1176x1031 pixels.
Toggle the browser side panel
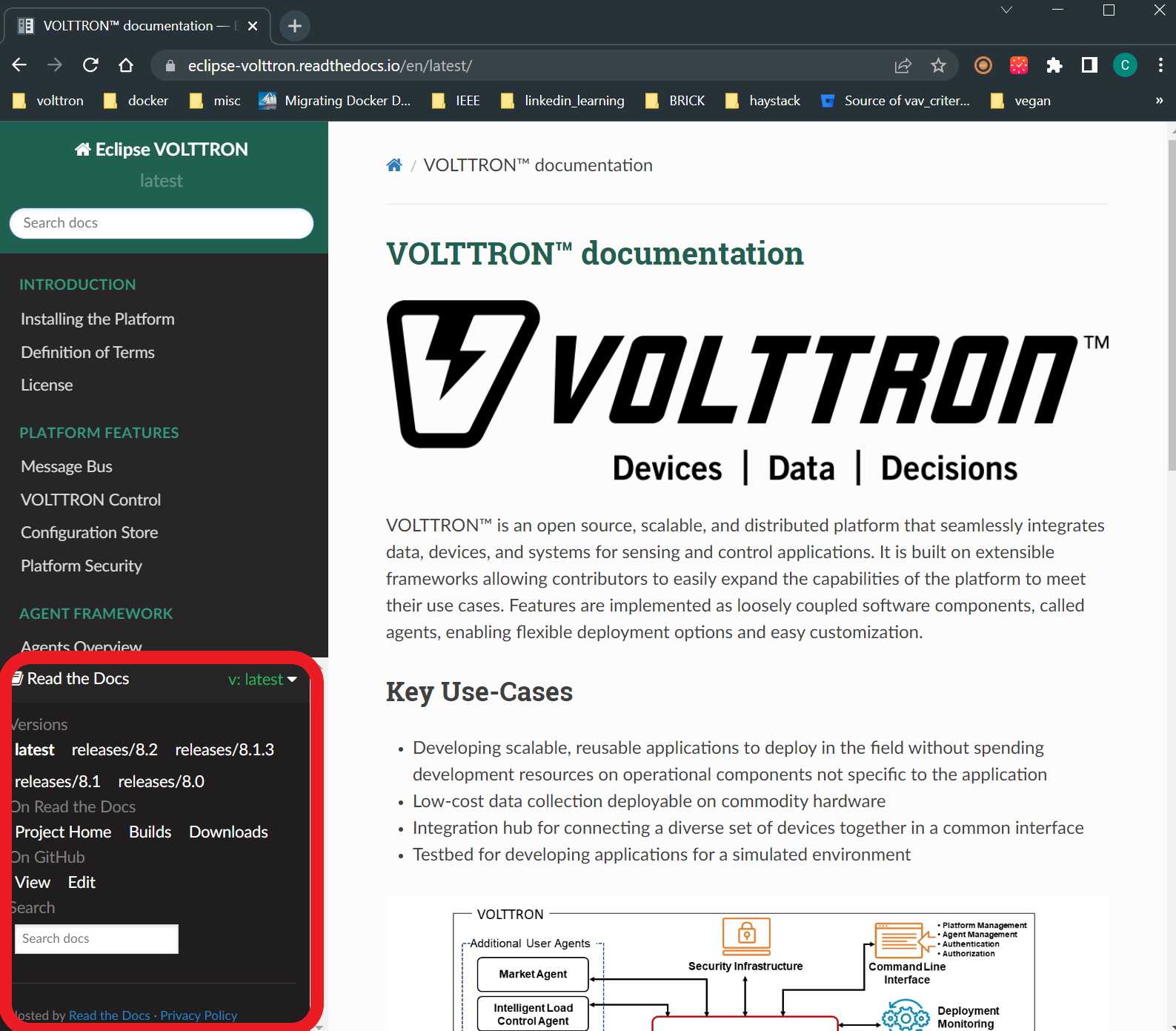point(1089,65)
